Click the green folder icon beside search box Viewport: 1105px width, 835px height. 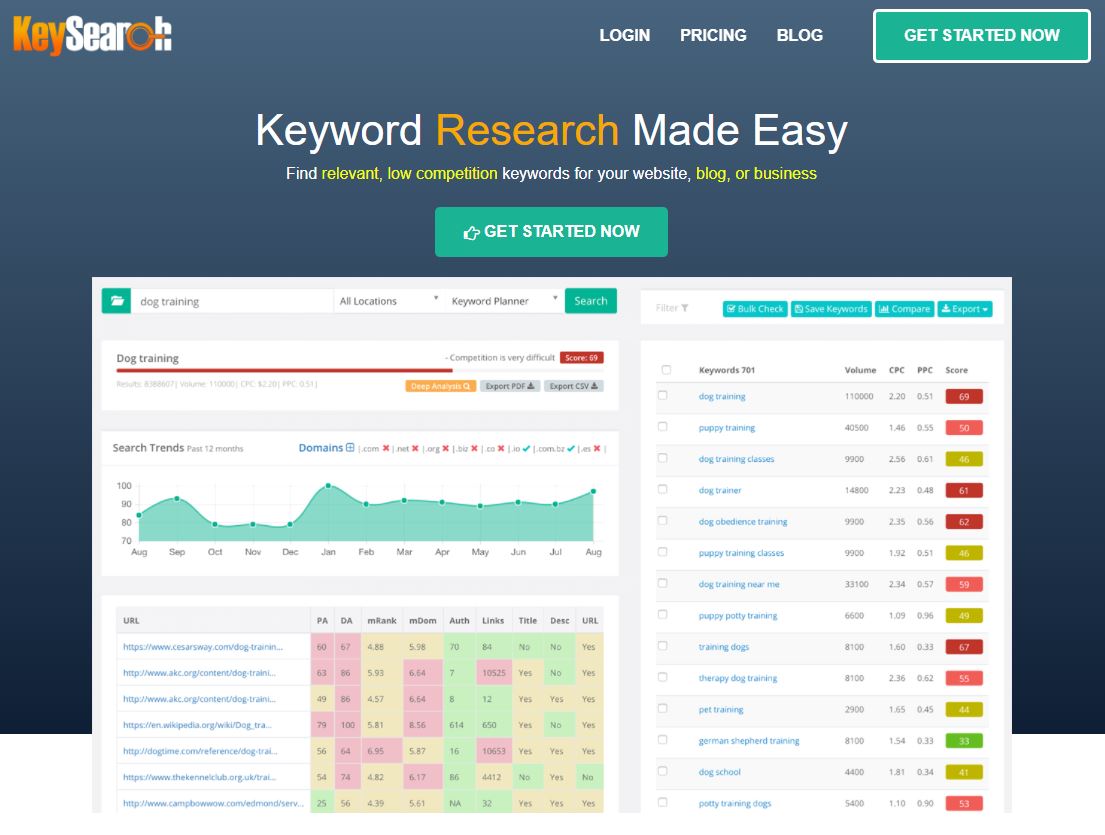(x=117, y=301)
